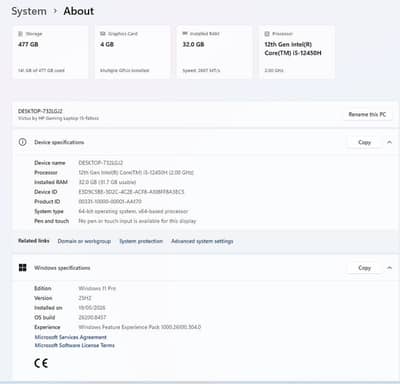
Task: Copy the Windows specifications
Action: coord(364,268)
